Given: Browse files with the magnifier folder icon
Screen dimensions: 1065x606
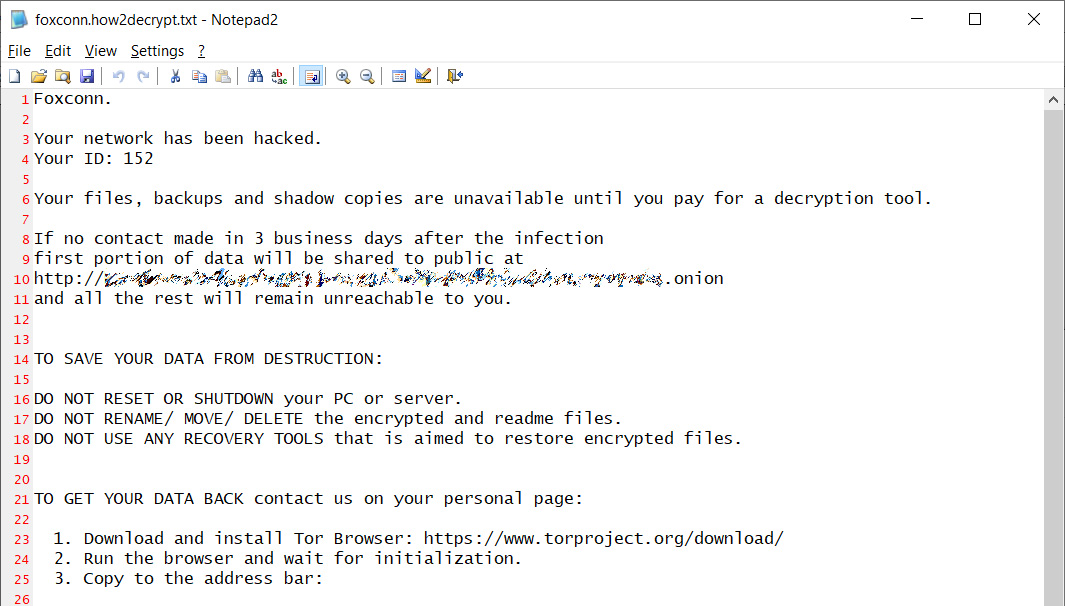Looking at the screenshot, I should (62, 76).
